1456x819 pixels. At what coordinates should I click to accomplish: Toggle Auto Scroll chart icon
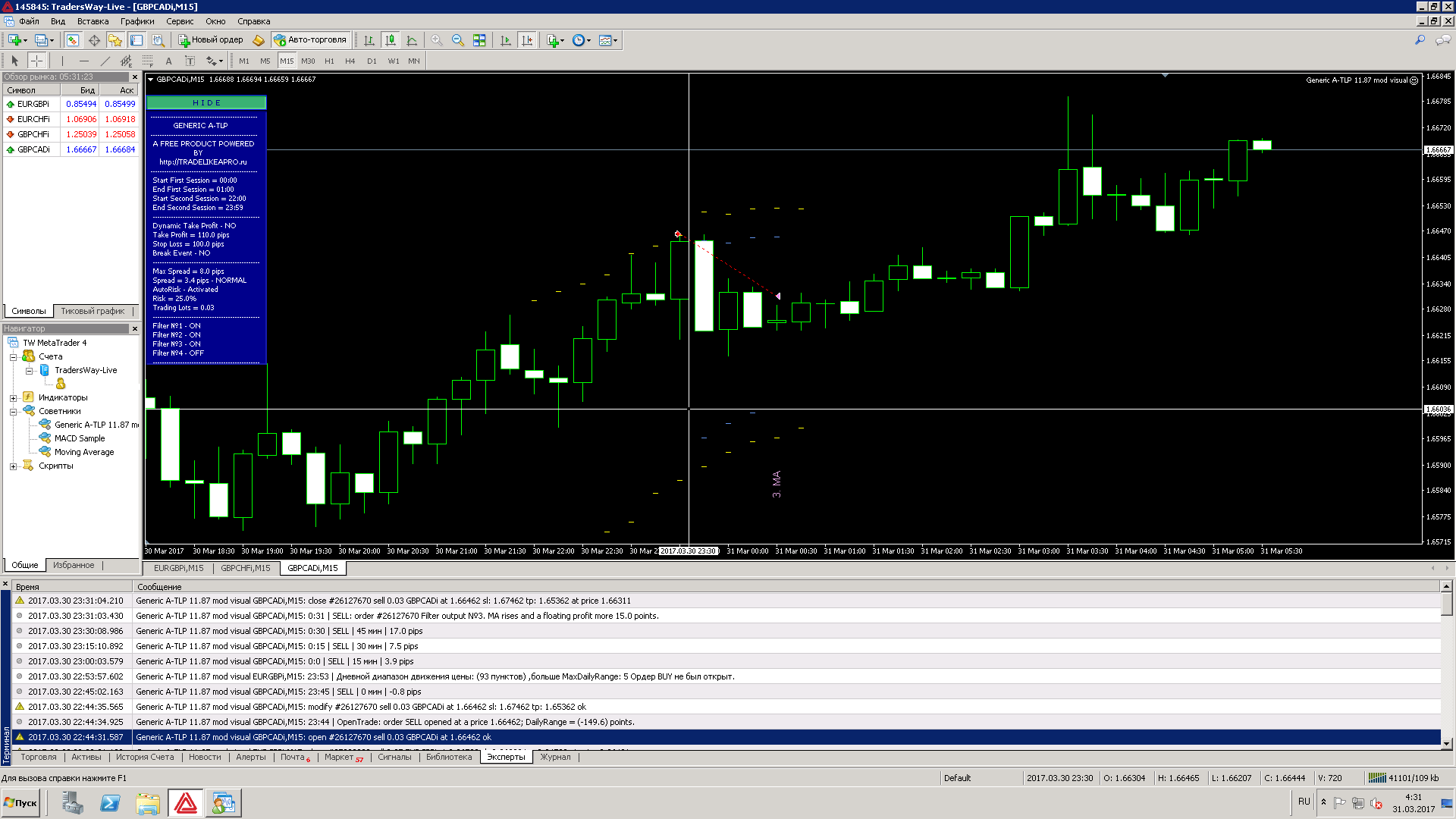click(x=506, y=40)
